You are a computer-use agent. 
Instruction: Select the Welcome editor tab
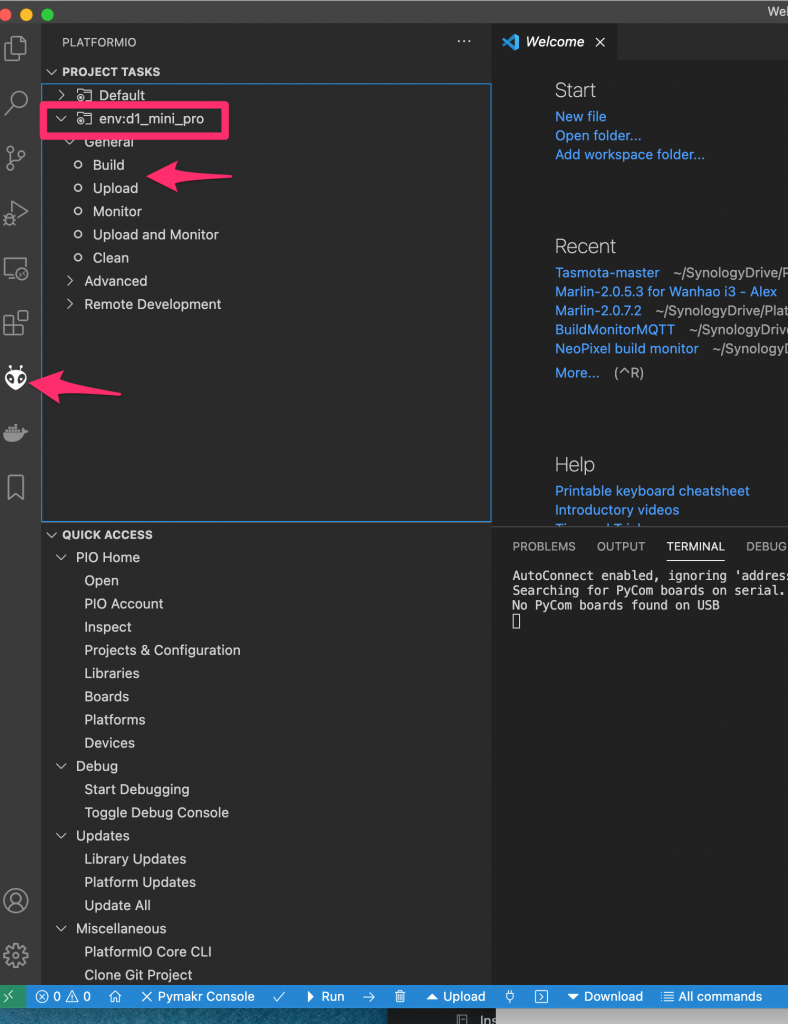(554, 42)
